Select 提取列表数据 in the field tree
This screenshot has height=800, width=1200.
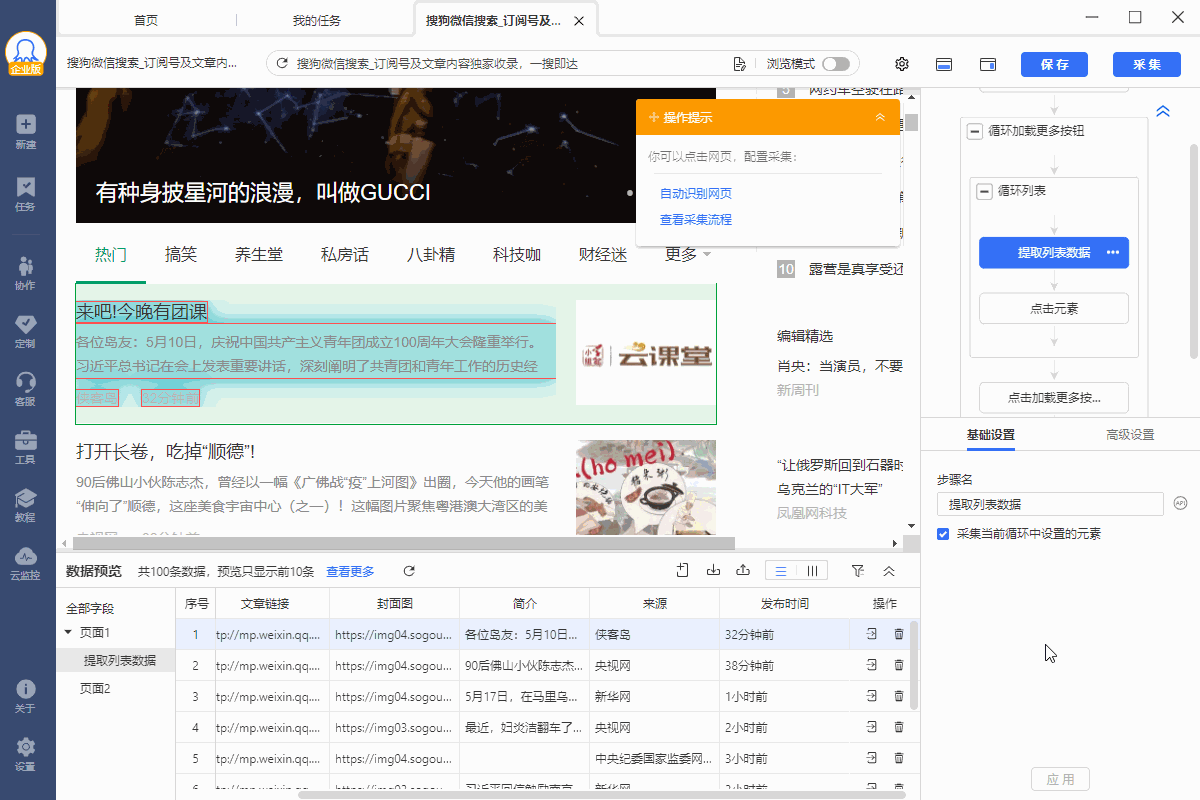(x=120, y=661)
